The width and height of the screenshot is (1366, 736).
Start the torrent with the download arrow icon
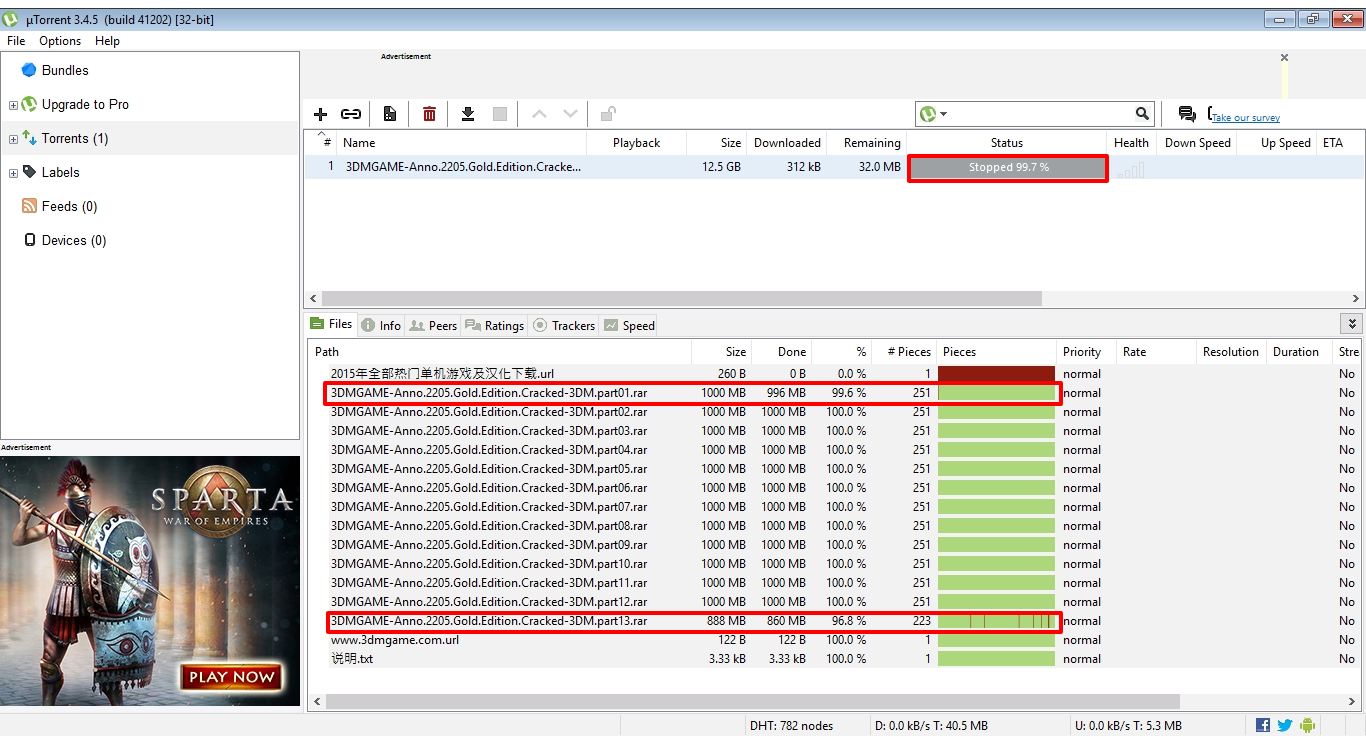(x=467, y=114)
